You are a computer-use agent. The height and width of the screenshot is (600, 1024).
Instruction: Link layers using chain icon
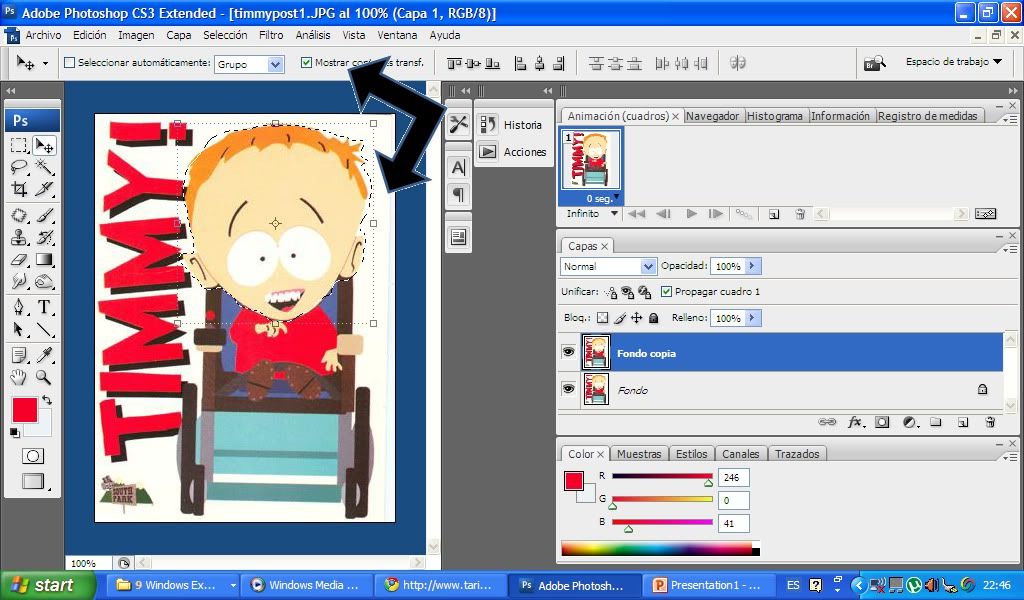click(x=827, y=422)
